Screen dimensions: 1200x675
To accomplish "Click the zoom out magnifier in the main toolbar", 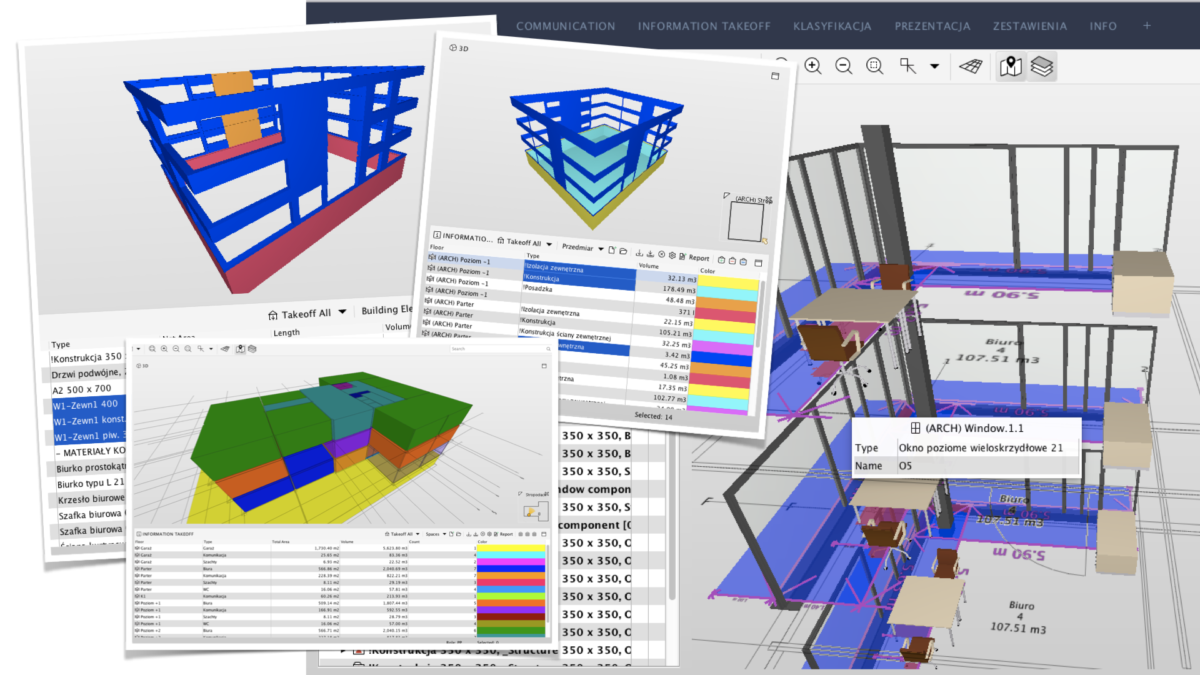I will (843, 66).
